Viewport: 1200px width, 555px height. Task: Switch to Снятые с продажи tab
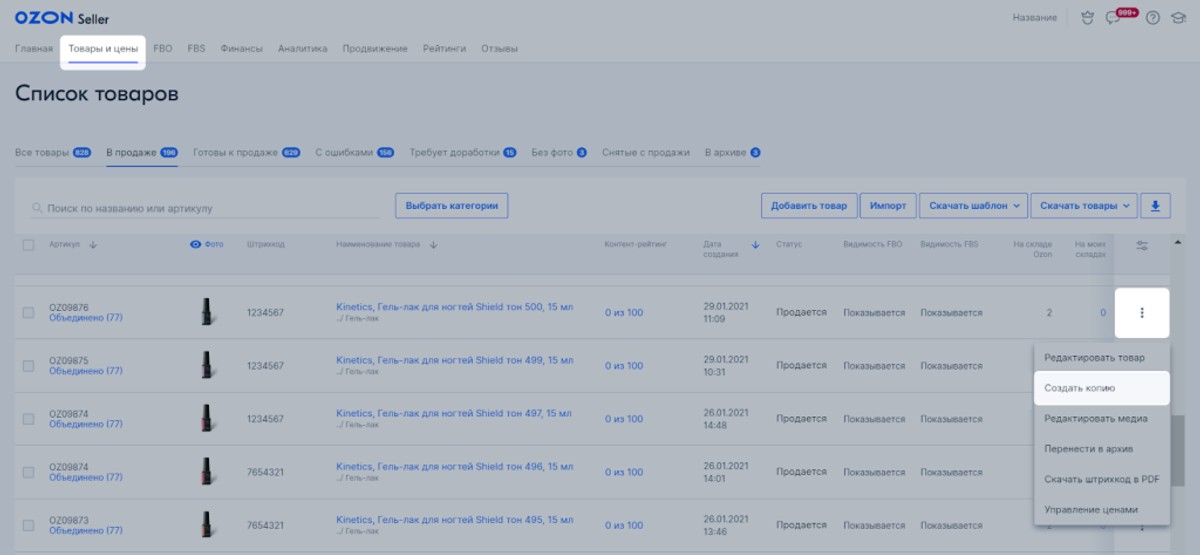tap(646, 153)
